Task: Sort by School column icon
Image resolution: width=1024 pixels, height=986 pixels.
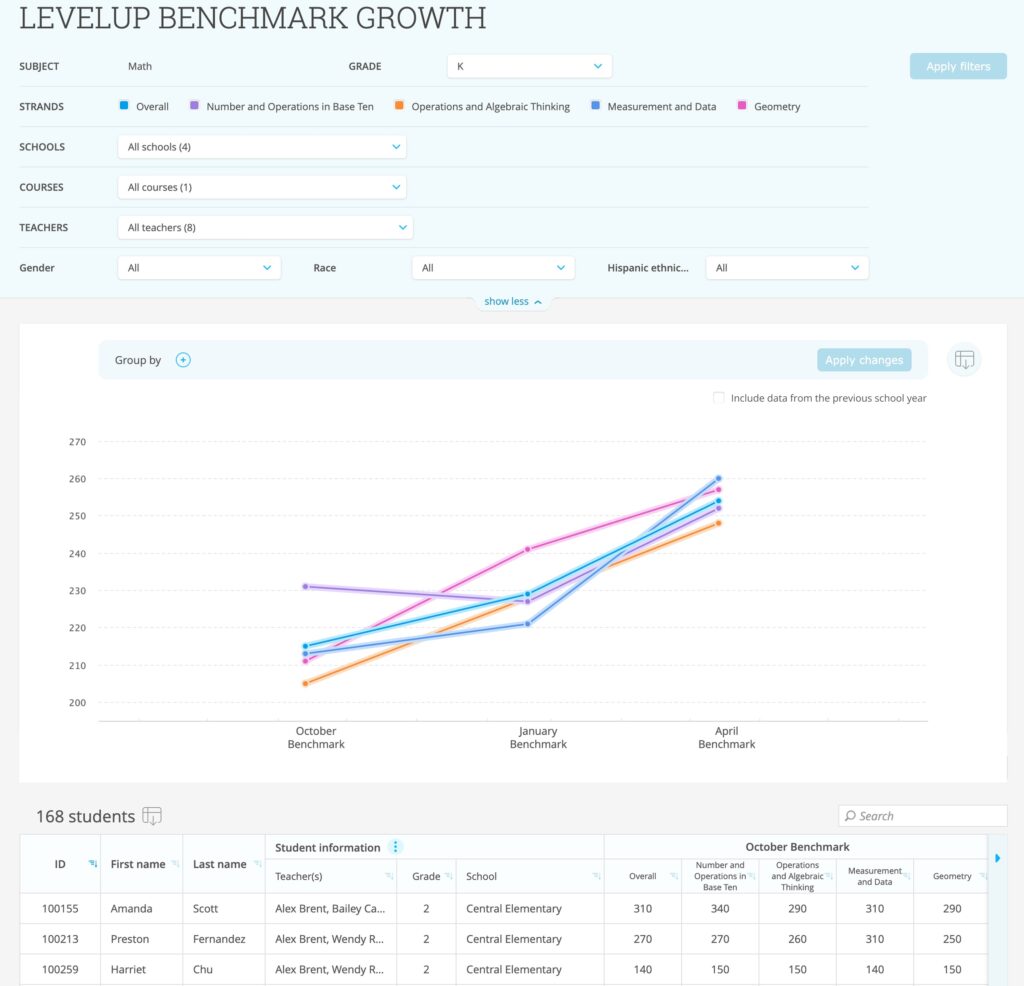Action: (596, 877)
